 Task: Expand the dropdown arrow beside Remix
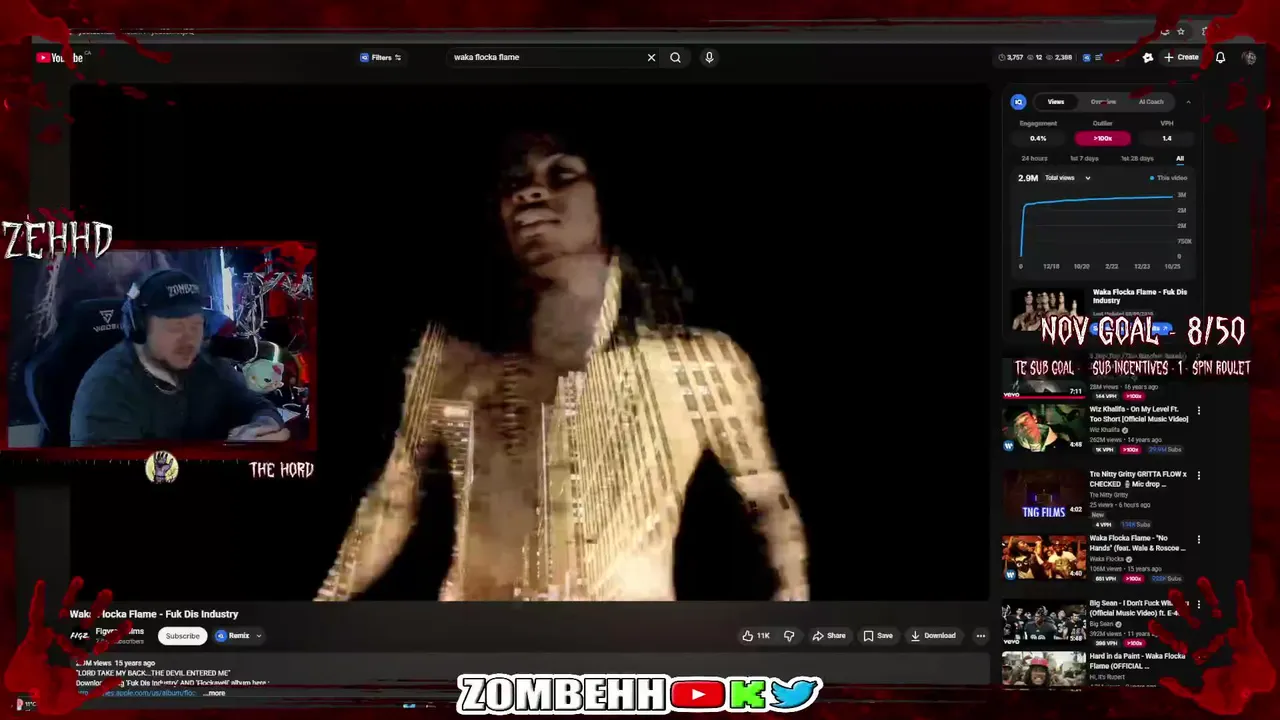pos(258,635)
